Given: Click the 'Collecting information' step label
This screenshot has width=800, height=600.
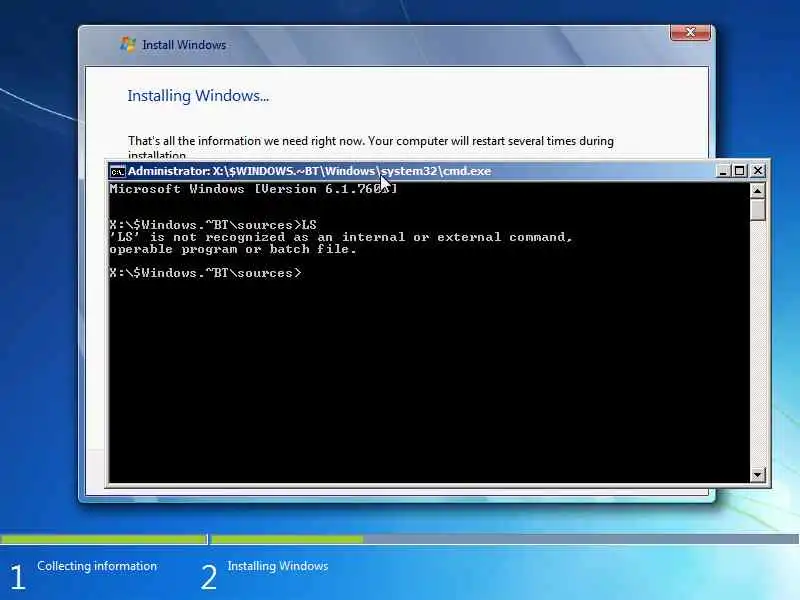Looking at the screenshot, I should [x=97, y=566].
